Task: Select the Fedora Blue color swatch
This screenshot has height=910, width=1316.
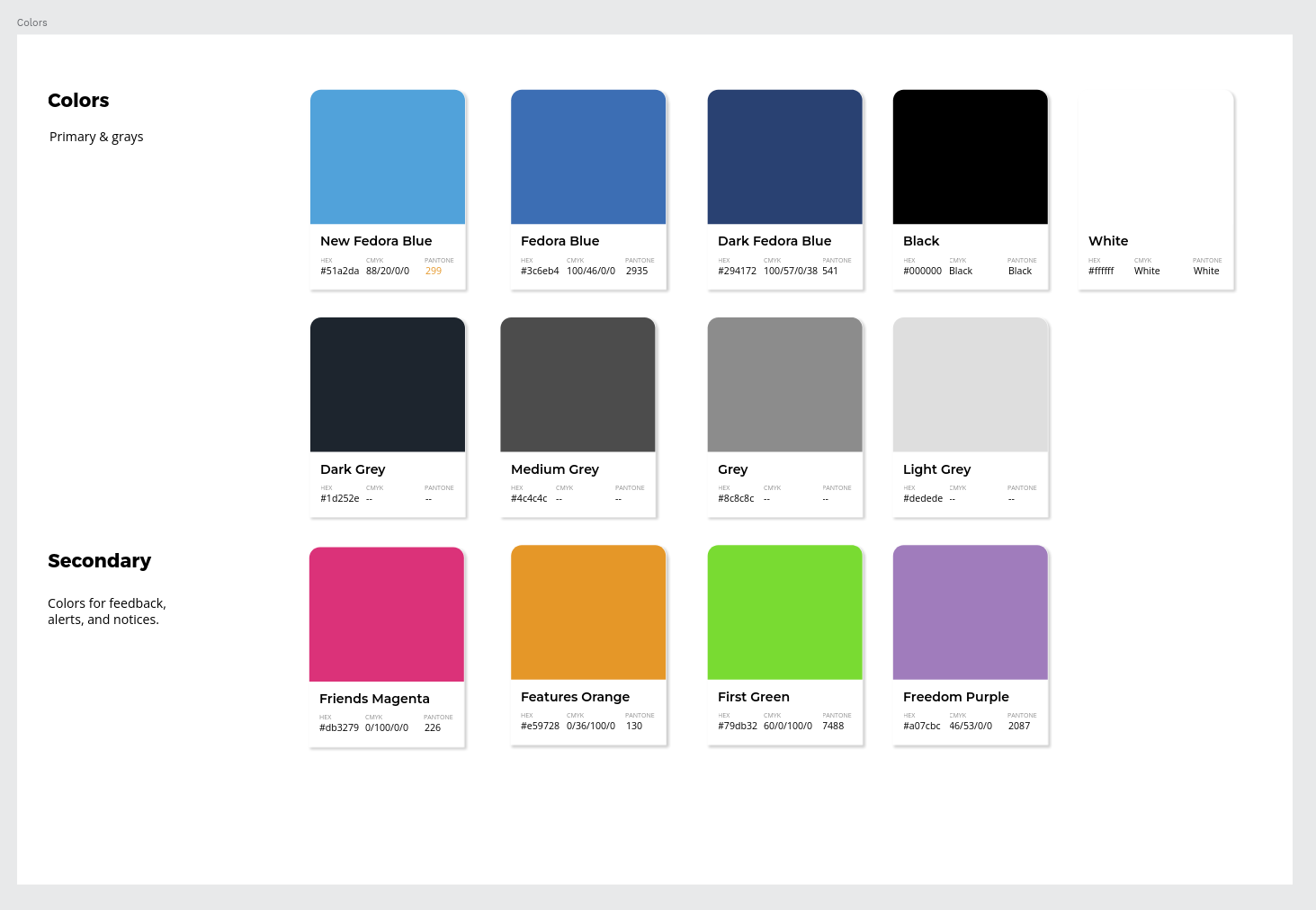Action: point(588,156)
